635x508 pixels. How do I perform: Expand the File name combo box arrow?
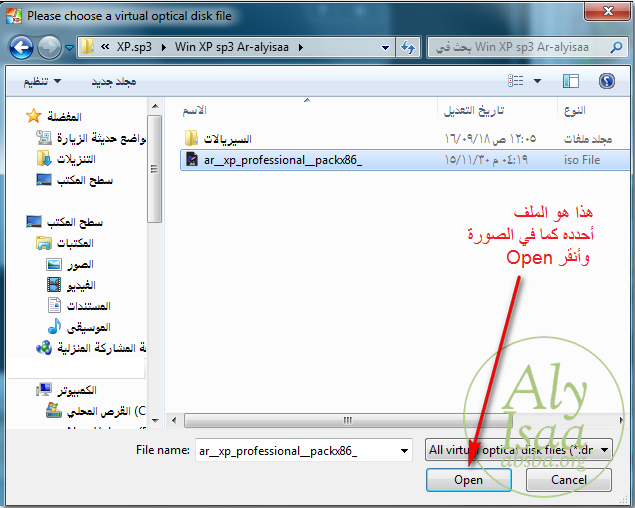[402, 451]
